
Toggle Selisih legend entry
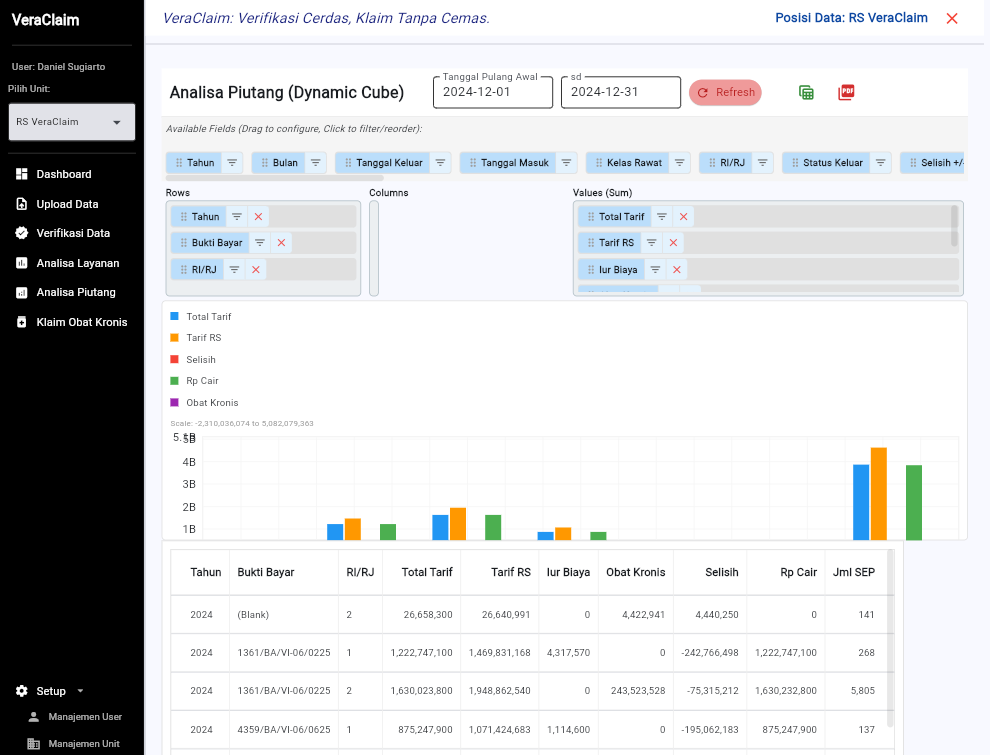(x=200, y=360)
